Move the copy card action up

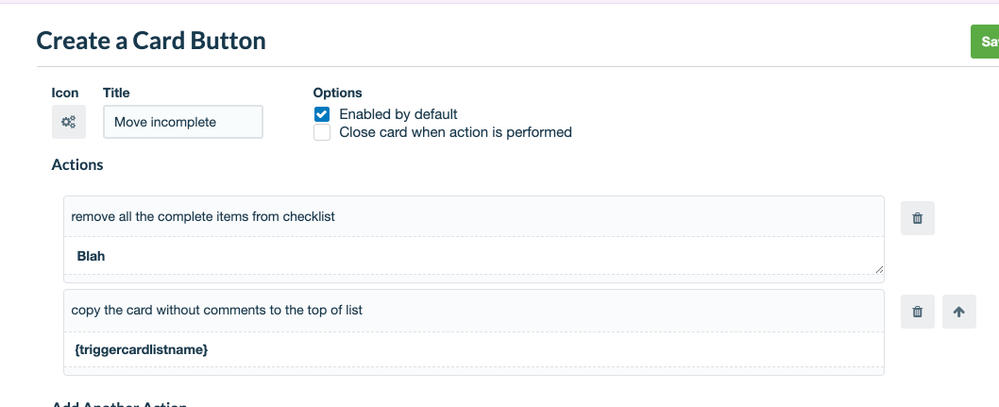tap(959, 311)
